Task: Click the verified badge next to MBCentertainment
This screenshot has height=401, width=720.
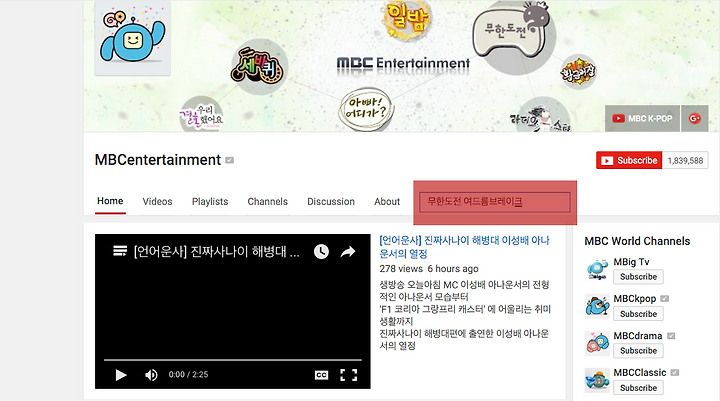Action: click(230, 160)
